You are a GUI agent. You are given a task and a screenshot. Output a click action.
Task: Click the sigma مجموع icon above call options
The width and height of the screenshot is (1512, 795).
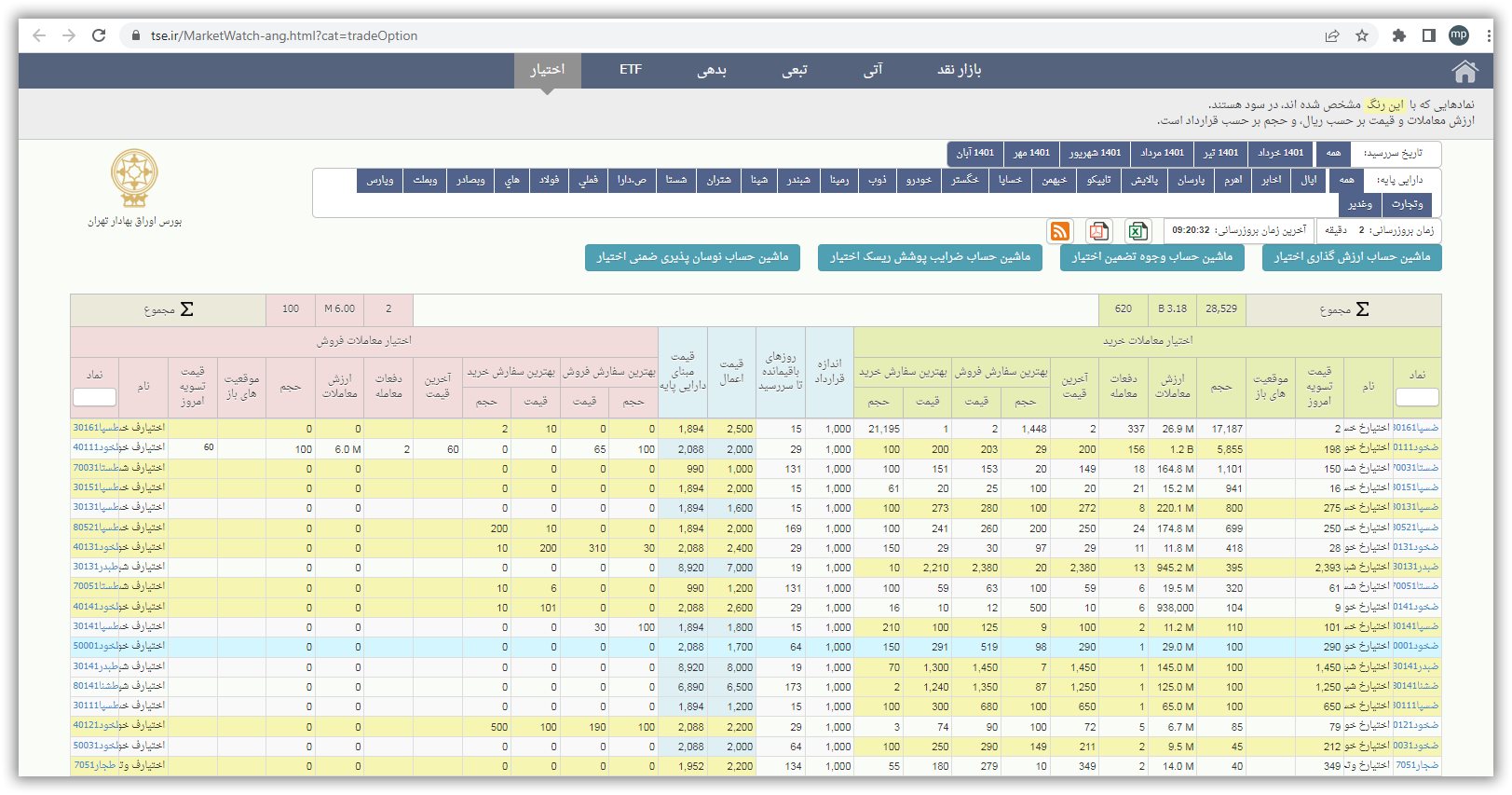(1363, 309)
